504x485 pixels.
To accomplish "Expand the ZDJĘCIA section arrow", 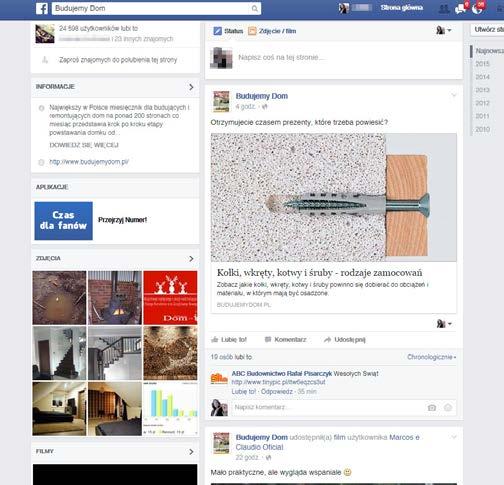I will pos(191,259).
